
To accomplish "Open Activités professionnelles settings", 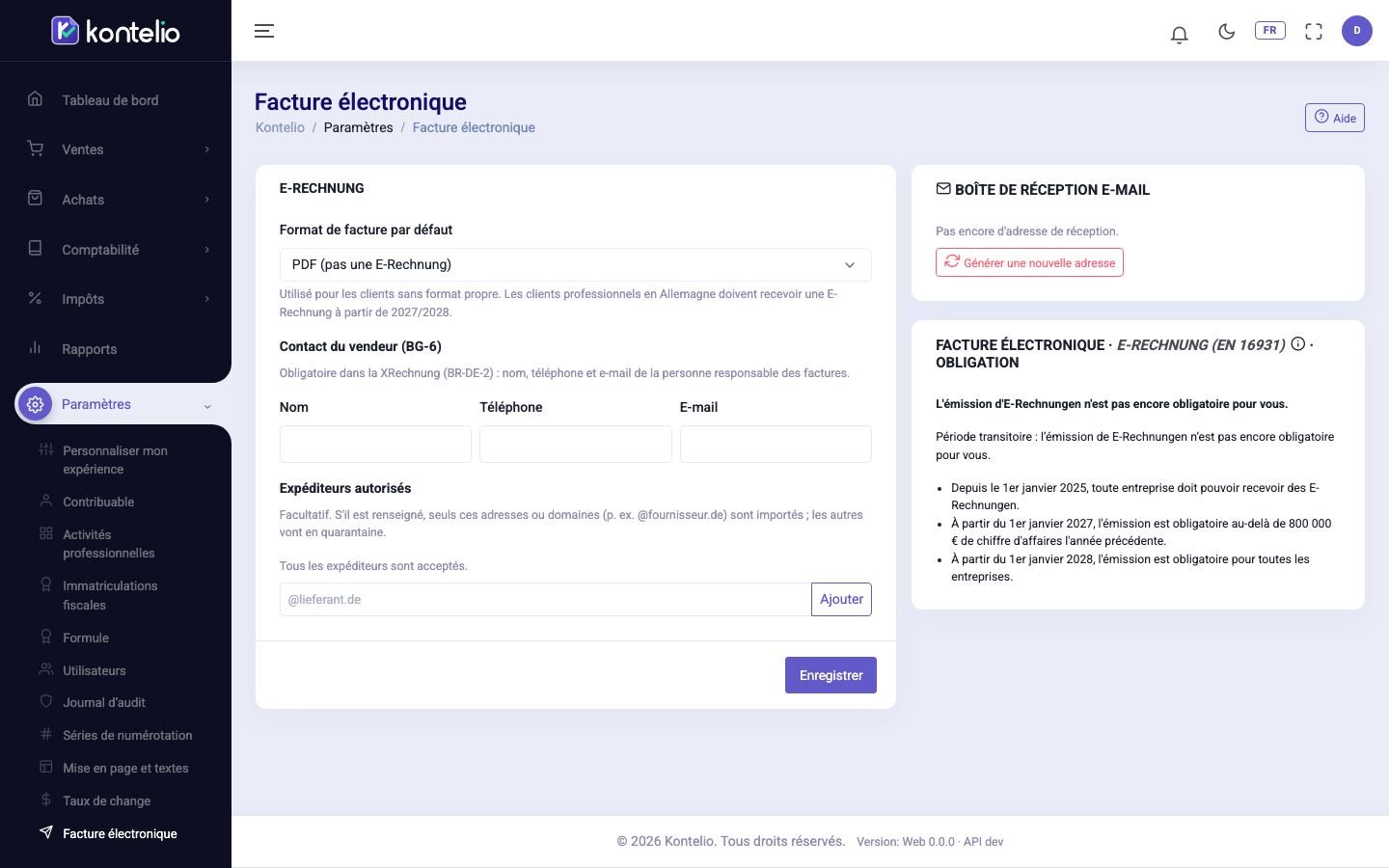I will point(109,544).
